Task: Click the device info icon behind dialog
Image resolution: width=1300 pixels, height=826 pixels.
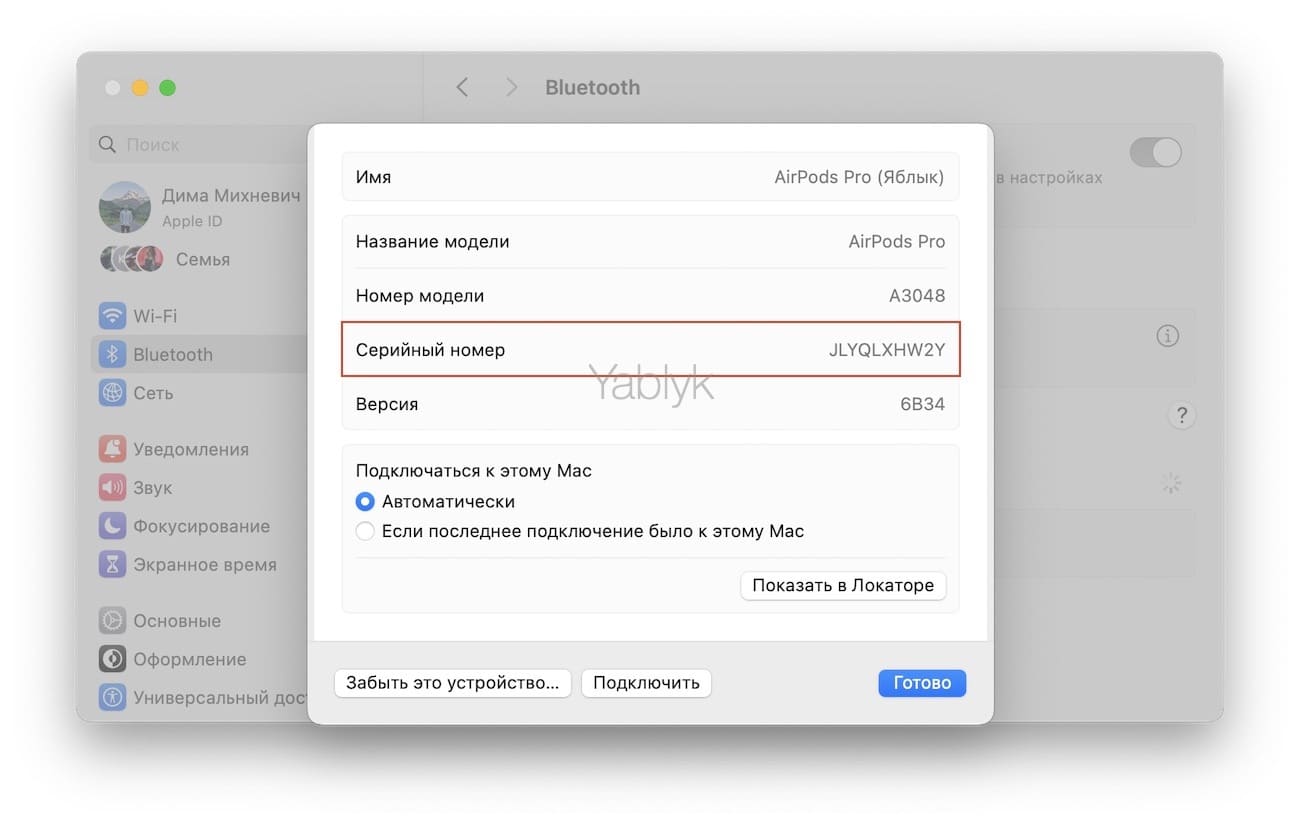Action: [1167, 336]
